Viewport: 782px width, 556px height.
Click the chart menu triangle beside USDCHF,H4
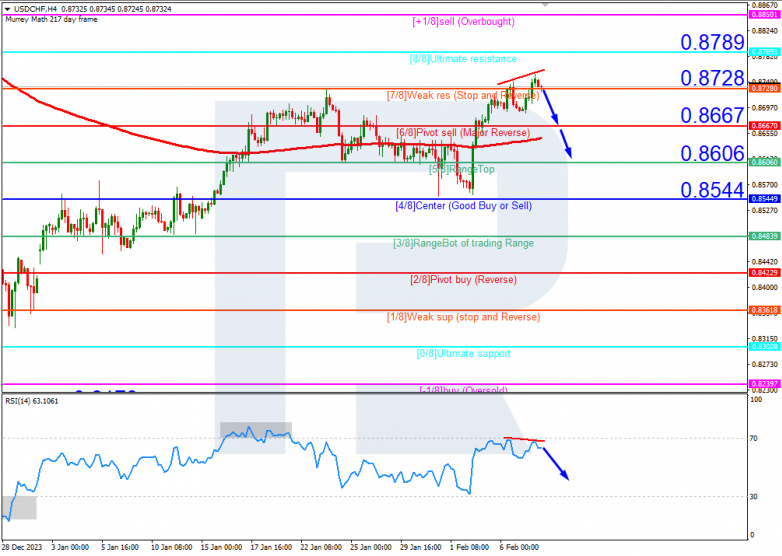[7, 9]
